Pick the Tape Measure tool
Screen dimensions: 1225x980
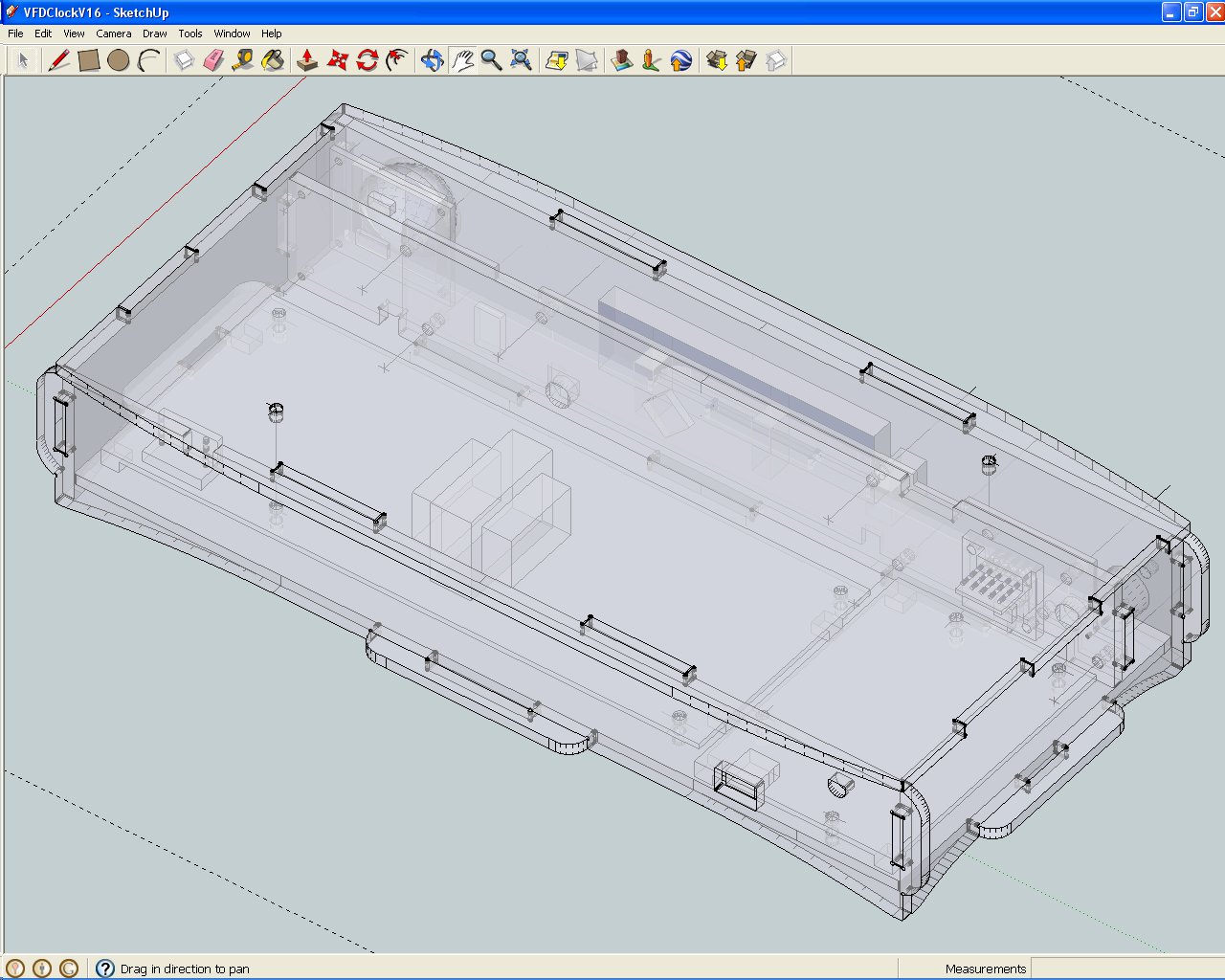243,61
